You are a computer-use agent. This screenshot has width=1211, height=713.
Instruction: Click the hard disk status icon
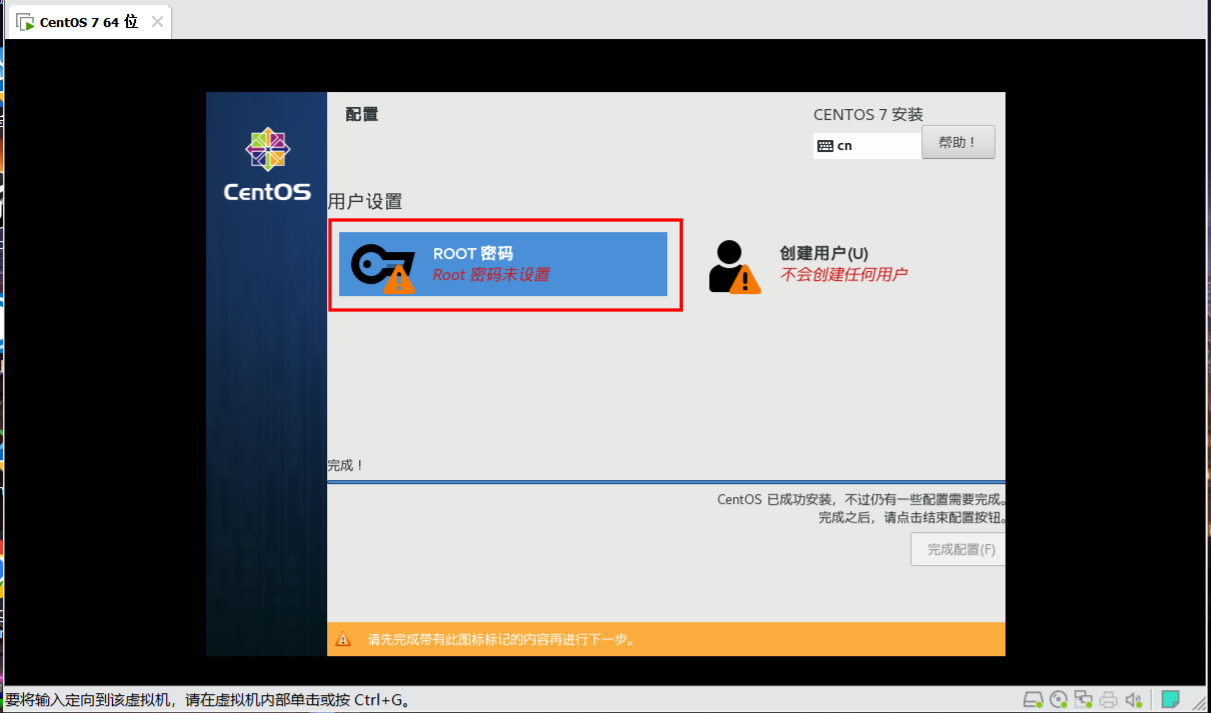pyautogui.click(x=1033, y=699)
